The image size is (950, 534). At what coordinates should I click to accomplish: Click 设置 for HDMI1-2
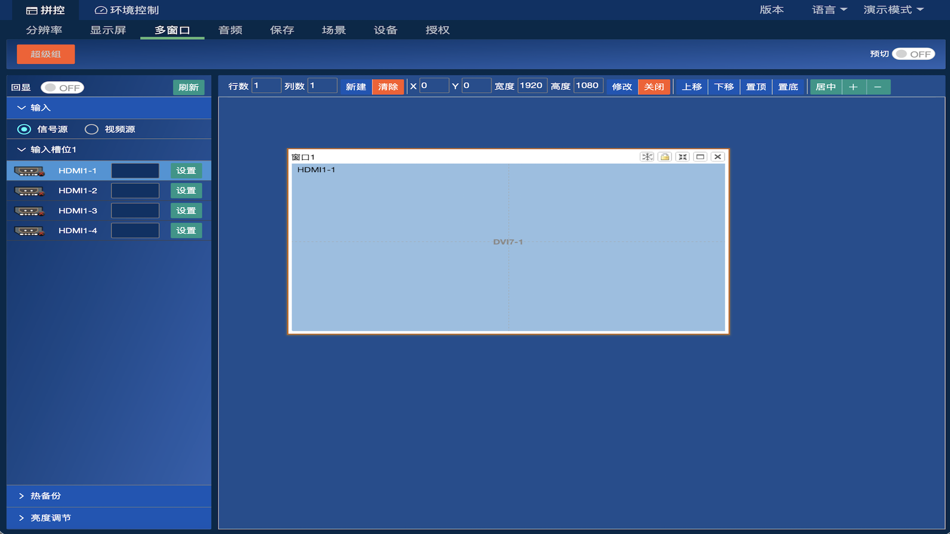tap(186, 191)
